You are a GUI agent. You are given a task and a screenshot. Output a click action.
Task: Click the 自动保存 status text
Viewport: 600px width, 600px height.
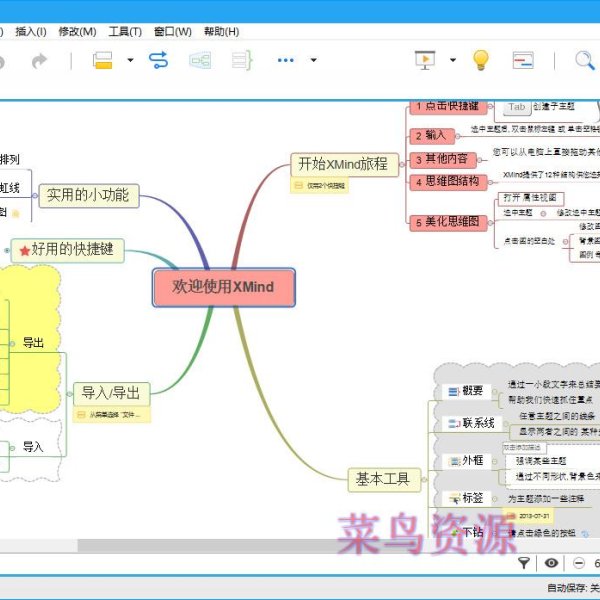[572, 588]
